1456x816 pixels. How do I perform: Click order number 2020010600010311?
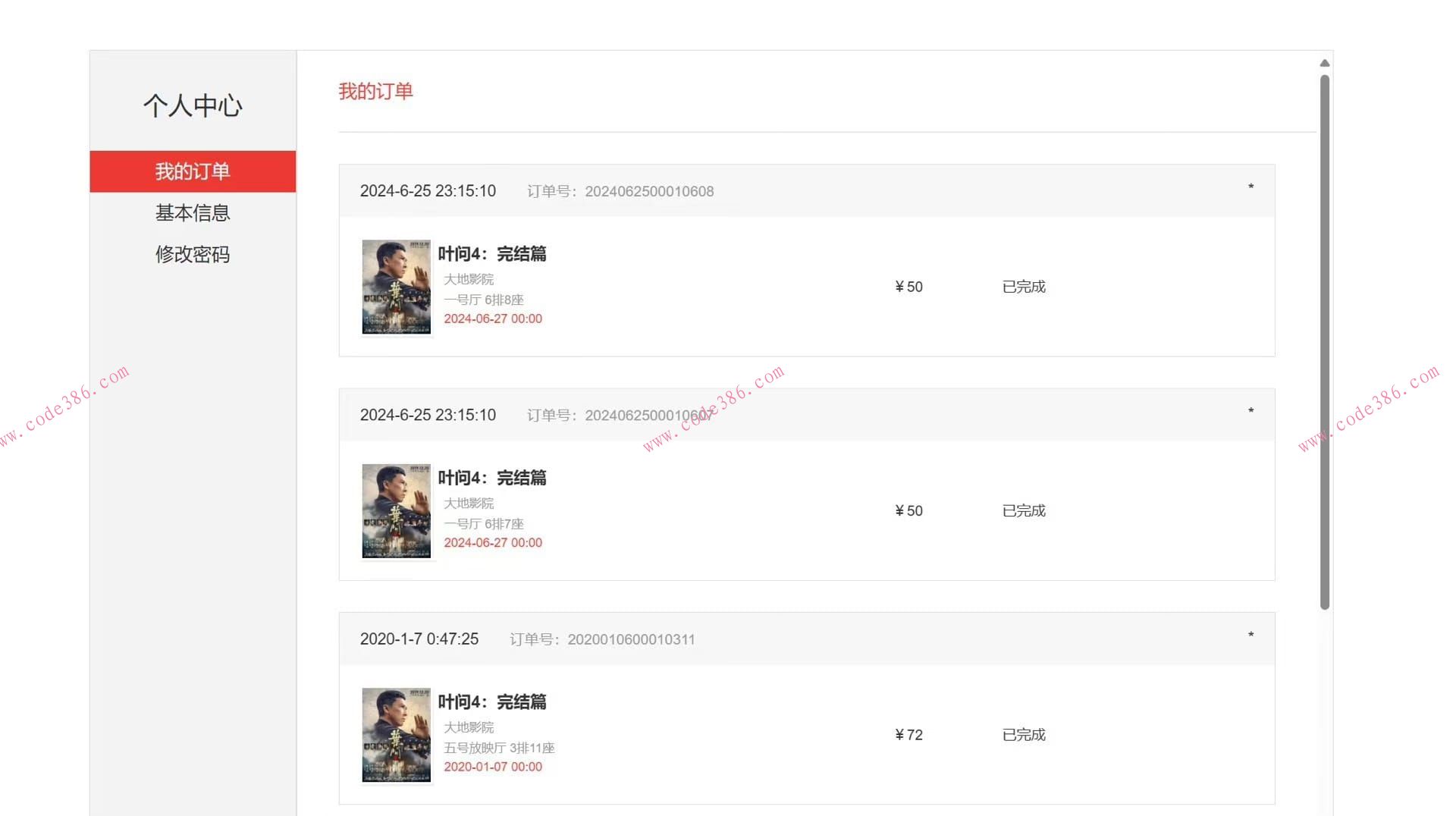(631, 639)
